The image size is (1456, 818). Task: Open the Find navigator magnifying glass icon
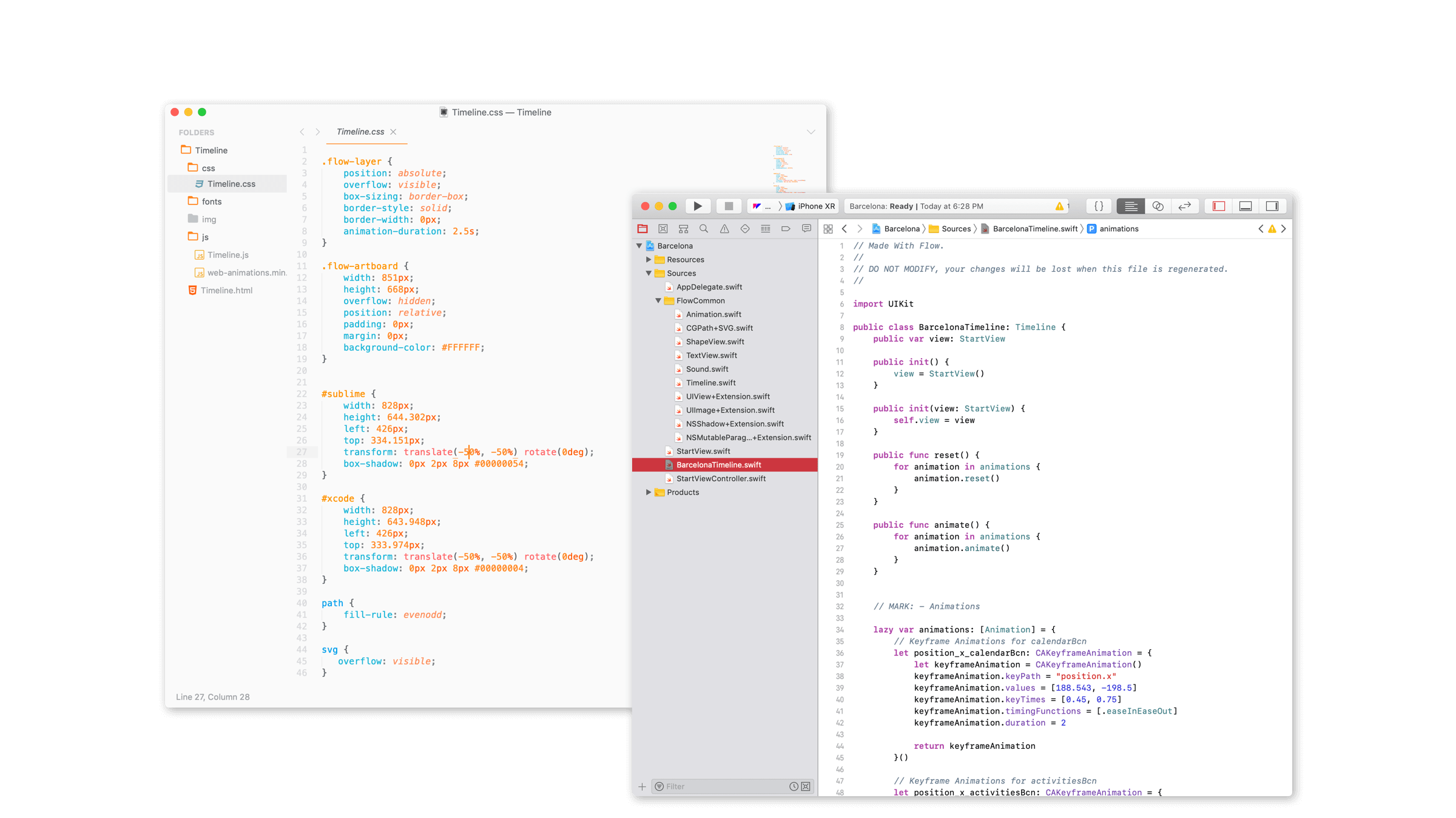[x=703, y=229]
